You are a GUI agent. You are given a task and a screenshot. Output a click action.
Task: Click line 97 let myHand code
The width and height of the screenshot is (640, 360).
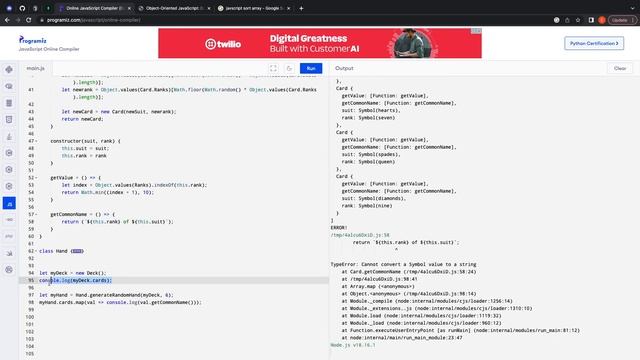(106, 295)
